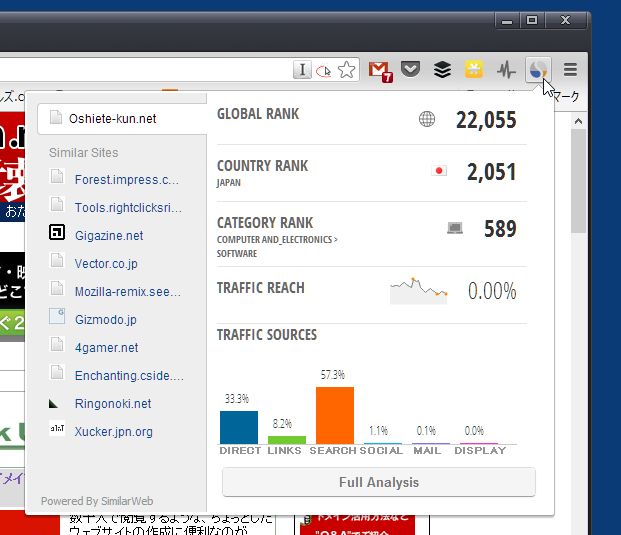Screen dimensions: 621x535
Task: Bookmark this page with the star icon
Action: [347, 70]
